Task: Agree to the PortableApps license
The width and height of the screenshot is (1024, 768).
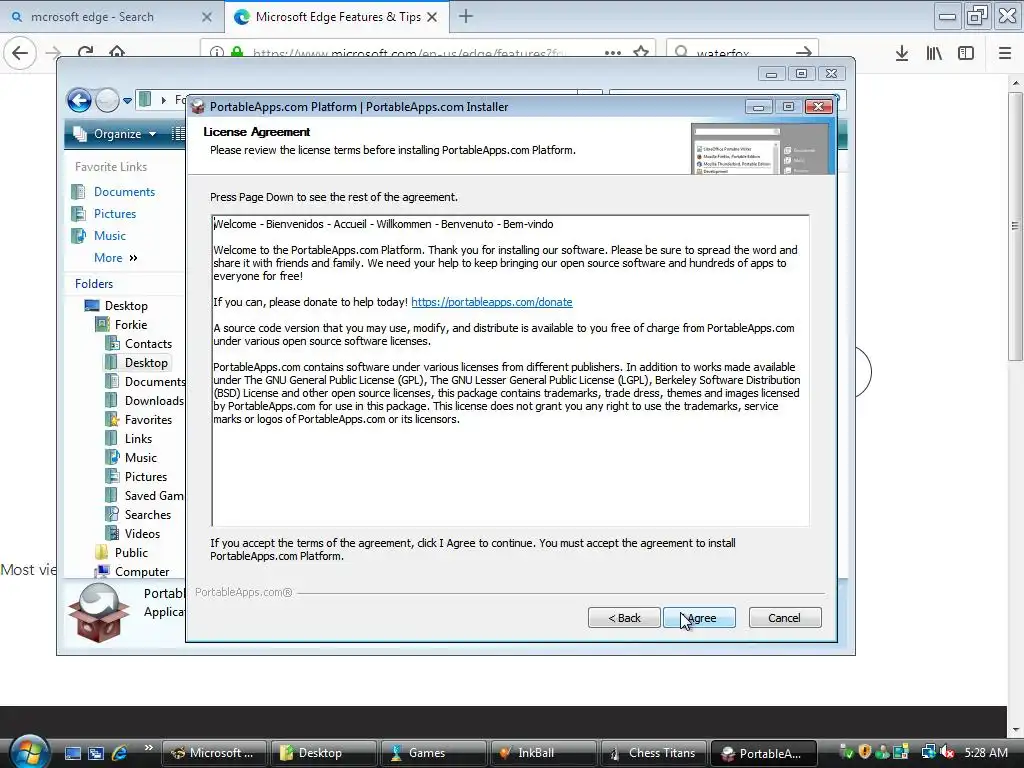Action: point(699,617)
